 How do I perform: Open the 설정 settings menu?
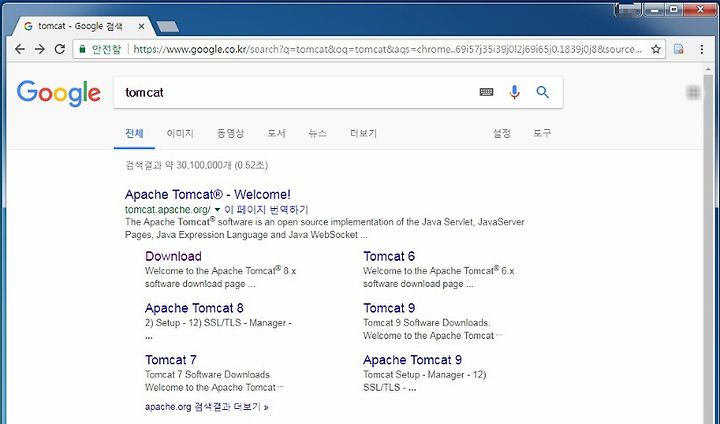click(501, 134)
